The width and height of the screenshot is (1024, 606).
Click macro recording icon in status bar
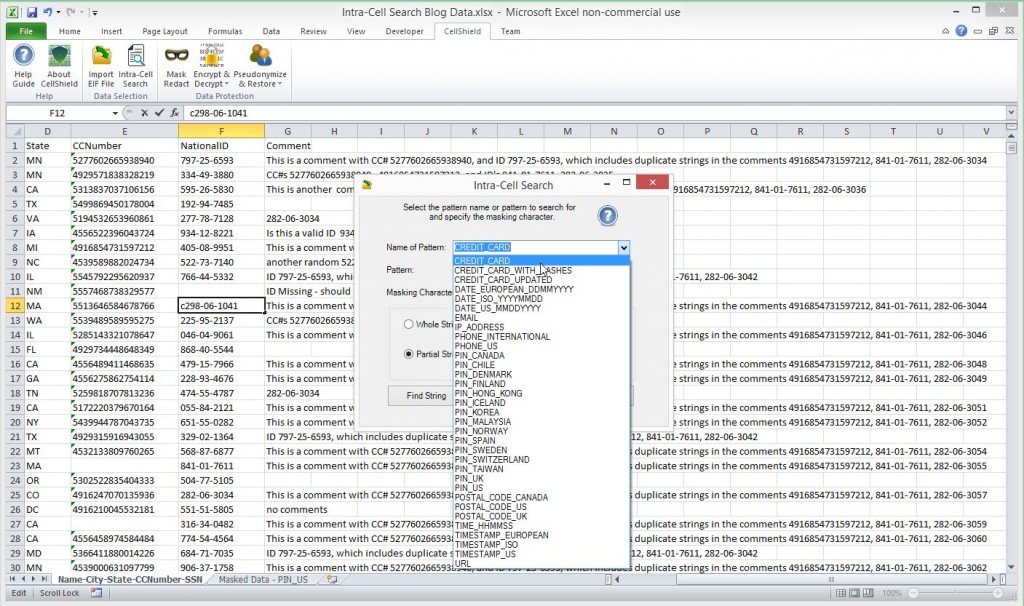97,593
